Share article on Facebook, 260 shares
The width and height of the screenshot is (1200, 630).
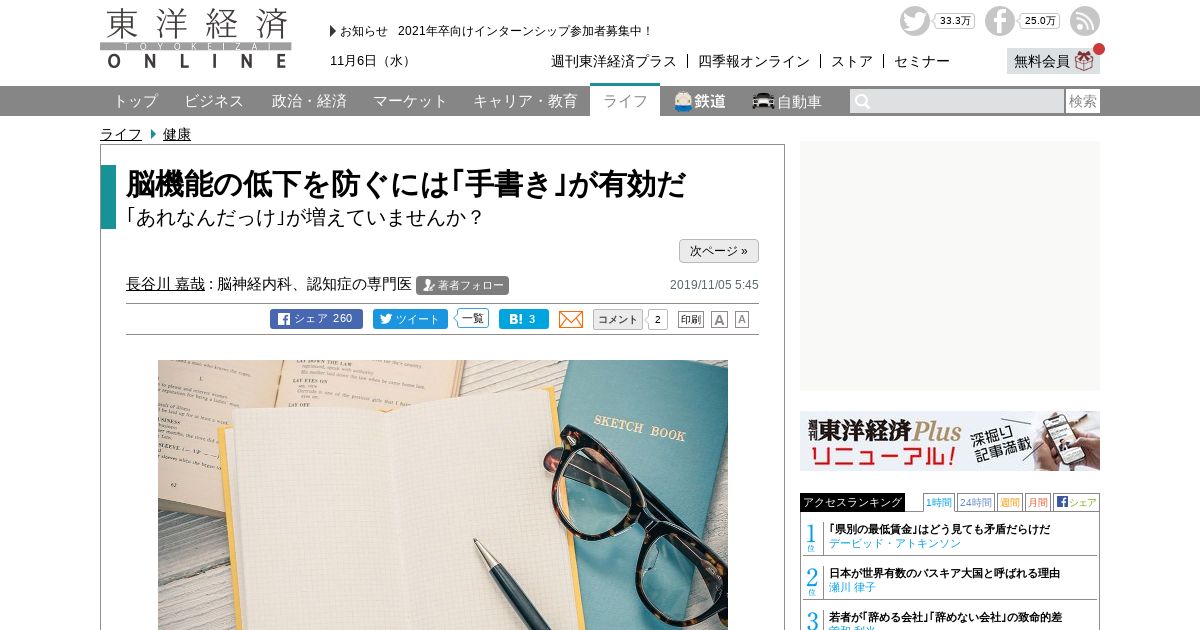pos(316,319)
